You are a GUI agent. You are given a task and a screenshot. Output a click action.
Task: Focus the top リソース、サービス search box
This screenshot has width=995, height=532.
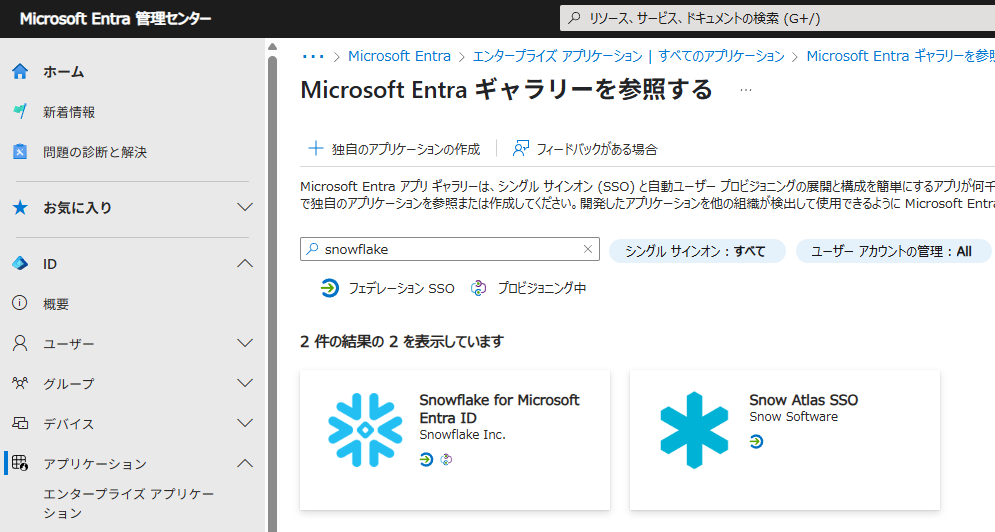(x=777, y=18)
